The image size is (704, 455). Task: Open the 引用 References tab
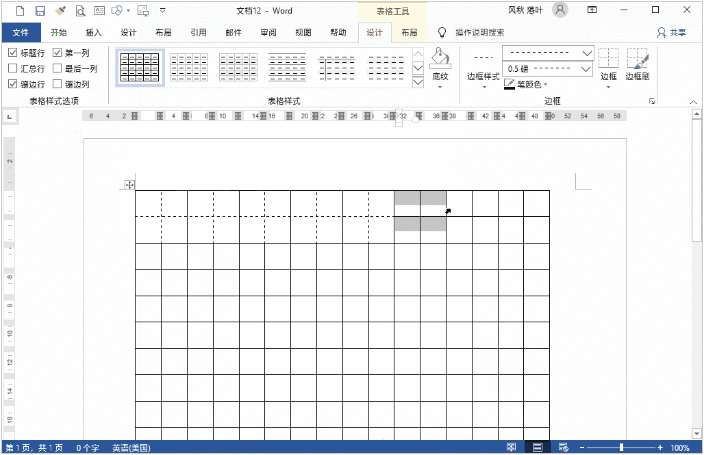198,32
